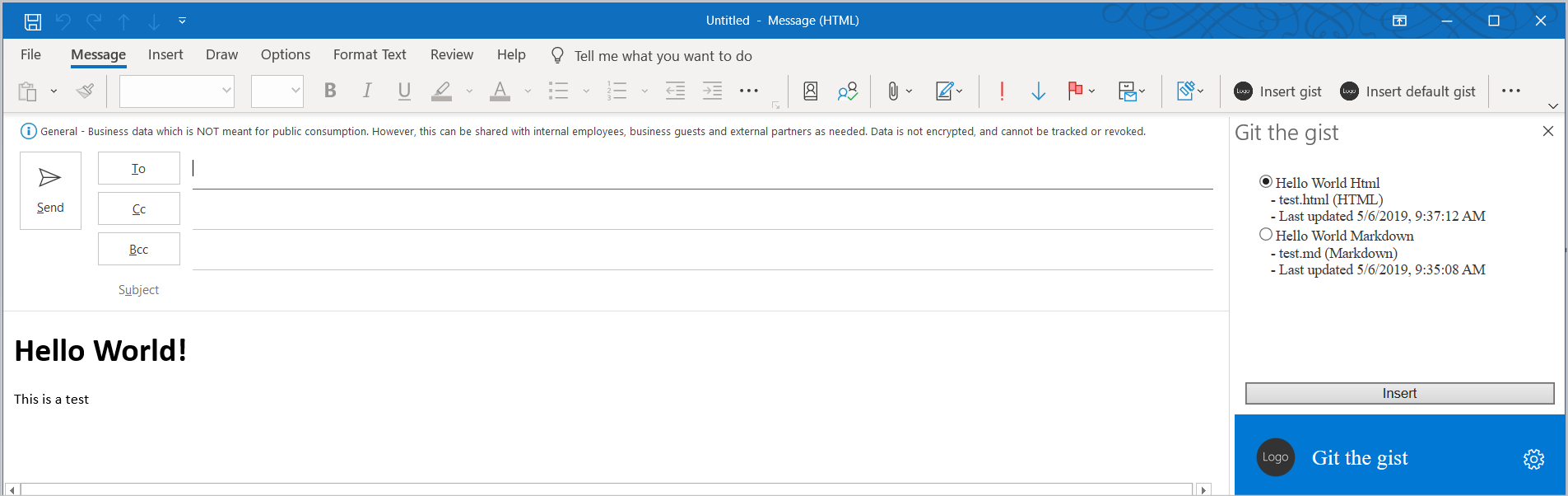Open Customize Quick Access Toolbar dropdown

(x=182, y=21)
